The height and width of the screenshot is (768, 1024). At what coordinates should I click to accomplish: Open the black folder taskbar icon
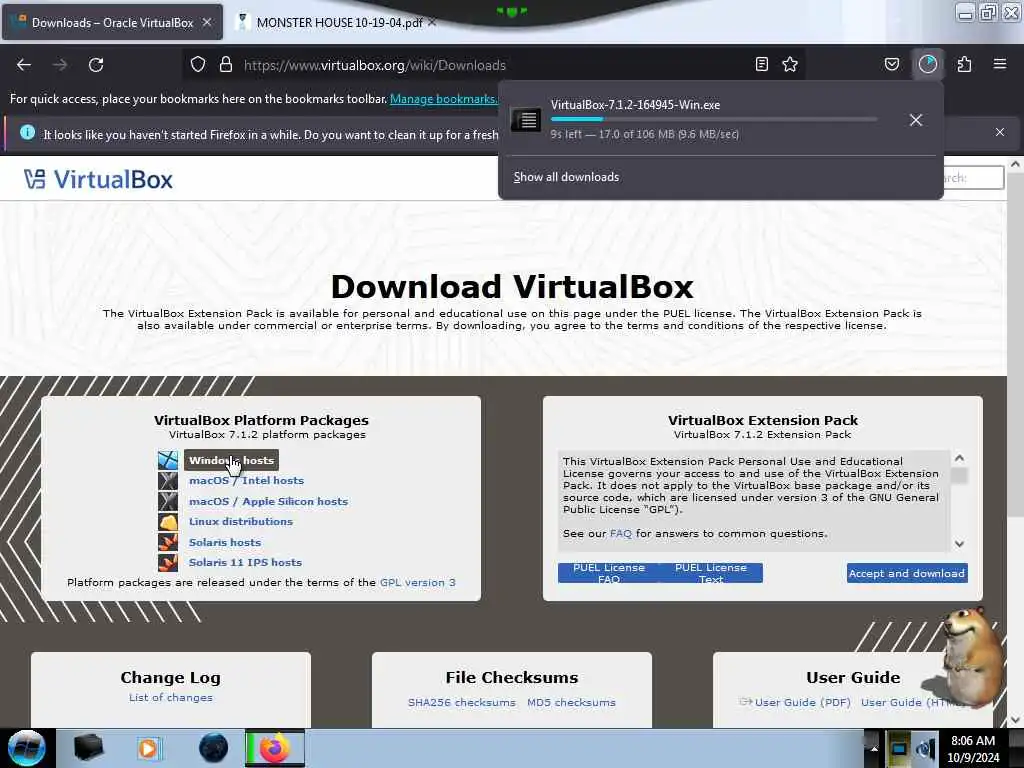(x=88, y=748)
